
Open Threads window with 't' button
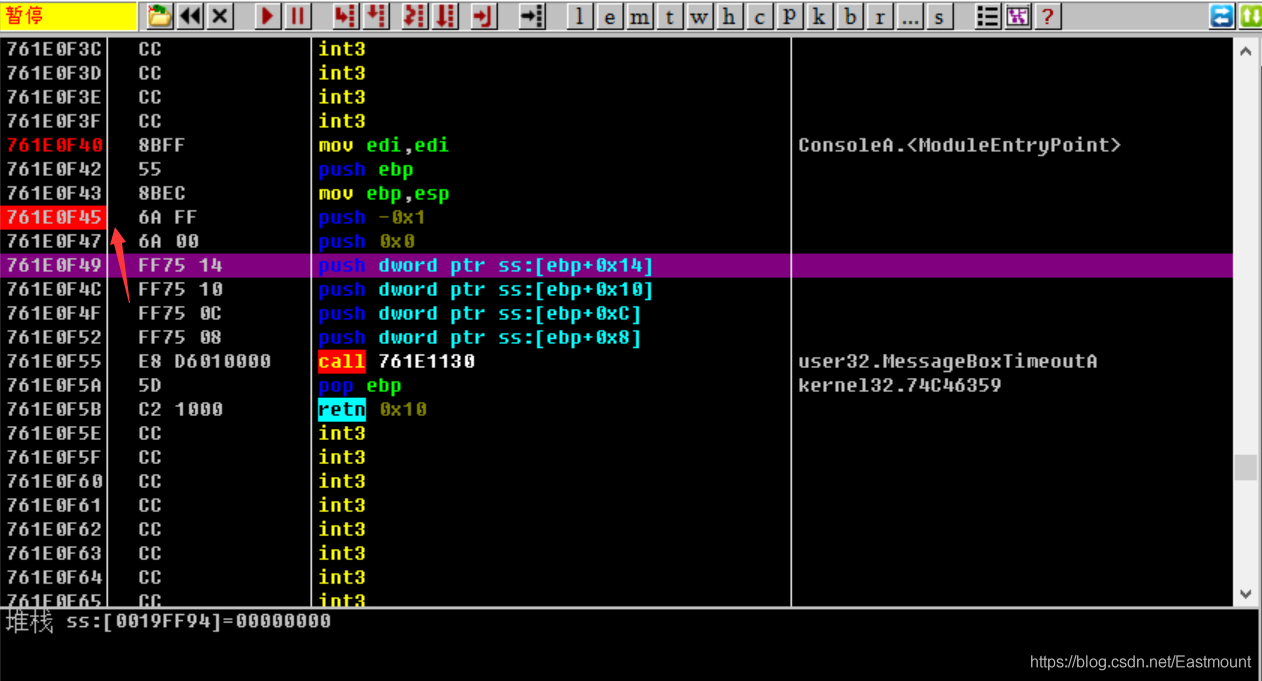670,17
